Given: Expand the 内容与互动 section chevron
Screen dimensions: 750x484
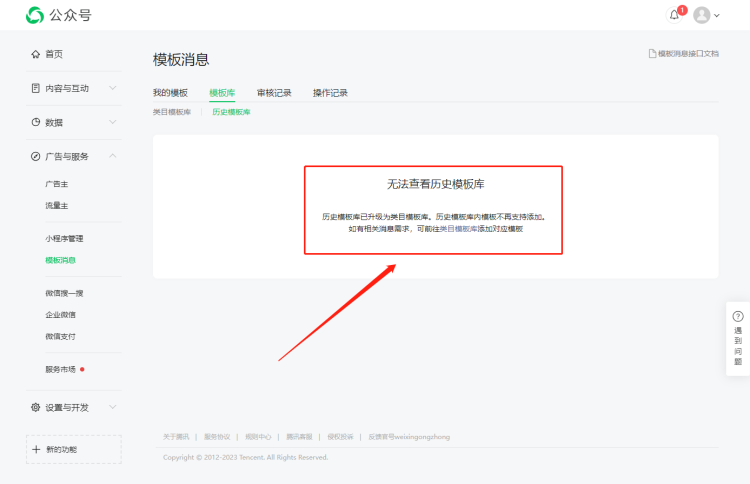Looking at the screenshot, I should coord(113,88).
